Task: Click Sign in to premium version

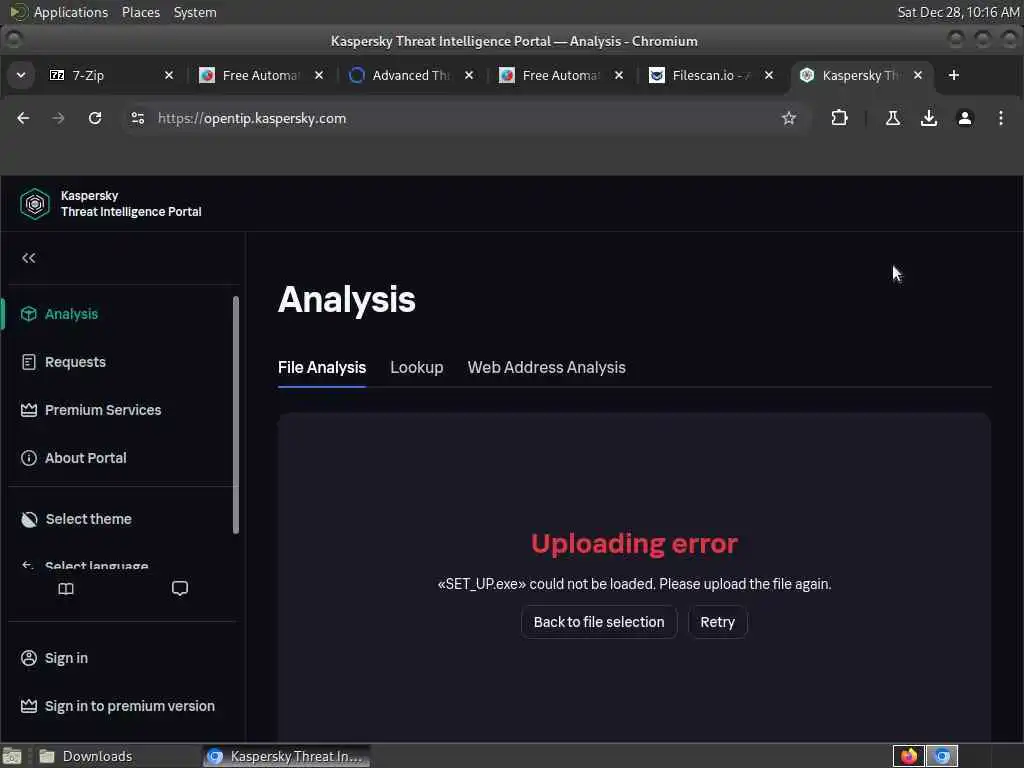Action: [129, 706]
